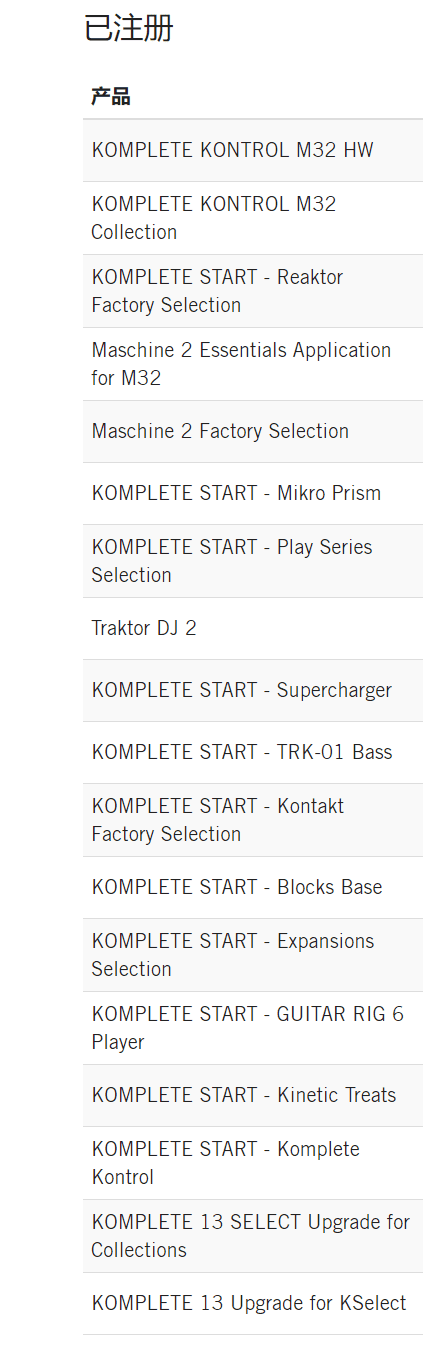Select KOMPLETE START - Kinetic Treats
423x1361 pixels.
coord(253,1095)
